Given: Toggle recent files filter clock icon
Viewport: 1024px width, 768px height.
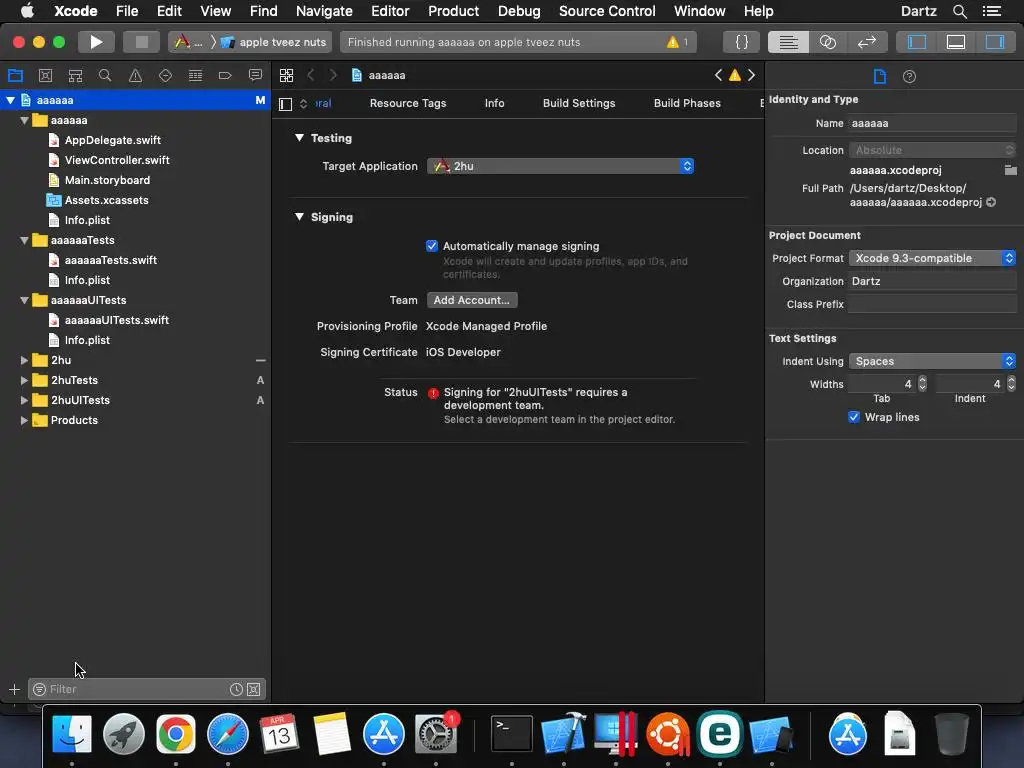Looking at the screenshot, I should (236, 690).
